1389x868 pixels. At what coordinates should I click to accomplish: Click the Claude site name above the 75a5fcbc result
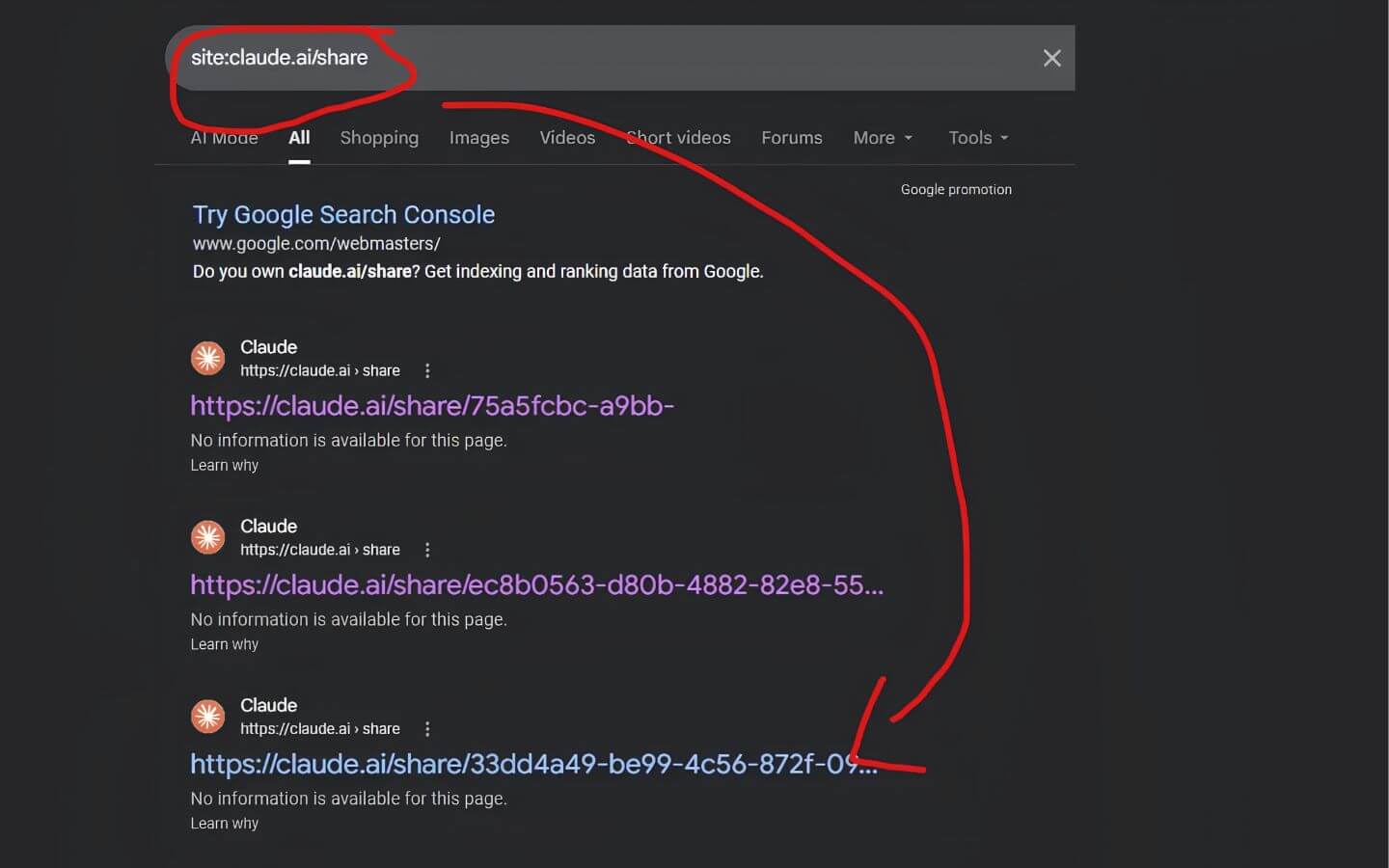pyautogui.click(x=268, y=347)
